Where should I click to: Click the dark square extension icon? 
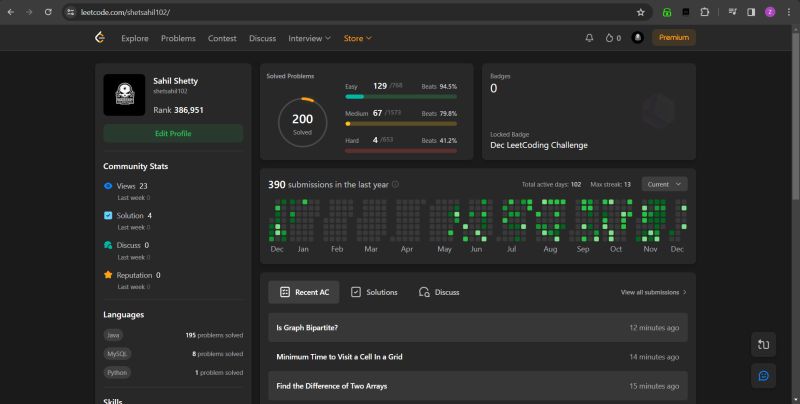686,12
